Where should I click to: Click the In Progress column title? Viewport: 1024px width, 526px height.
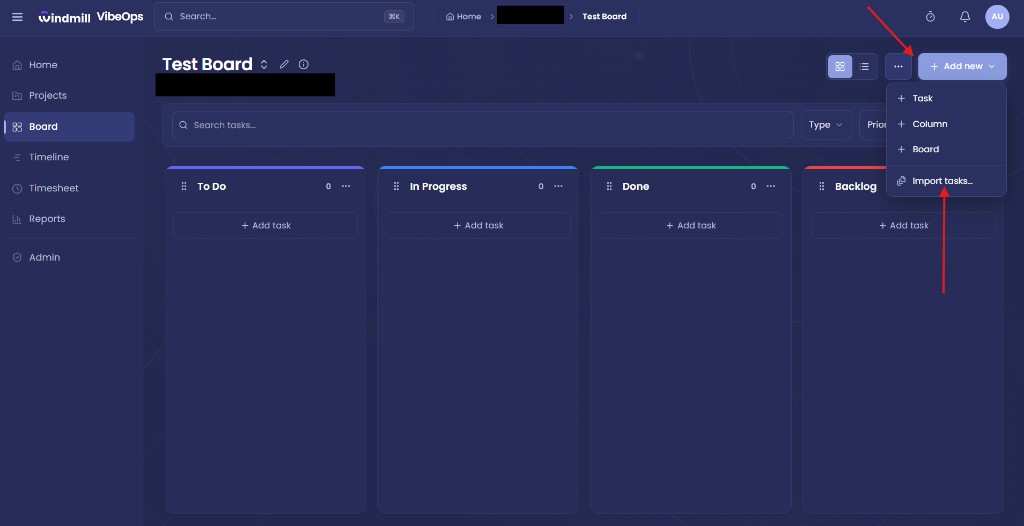coord(438,186)
